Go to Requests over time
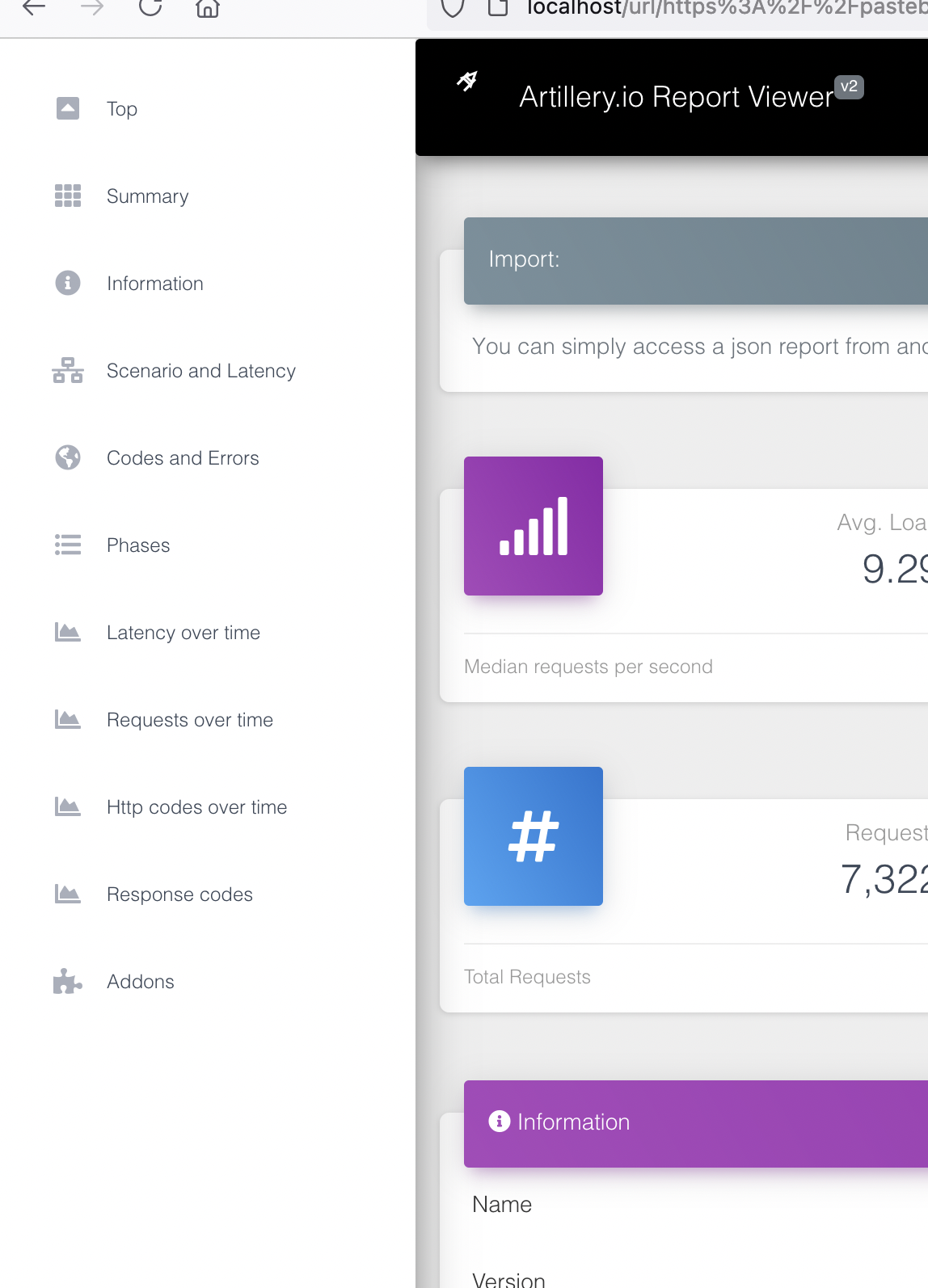Screen dimensions: 928x1288 190,720
